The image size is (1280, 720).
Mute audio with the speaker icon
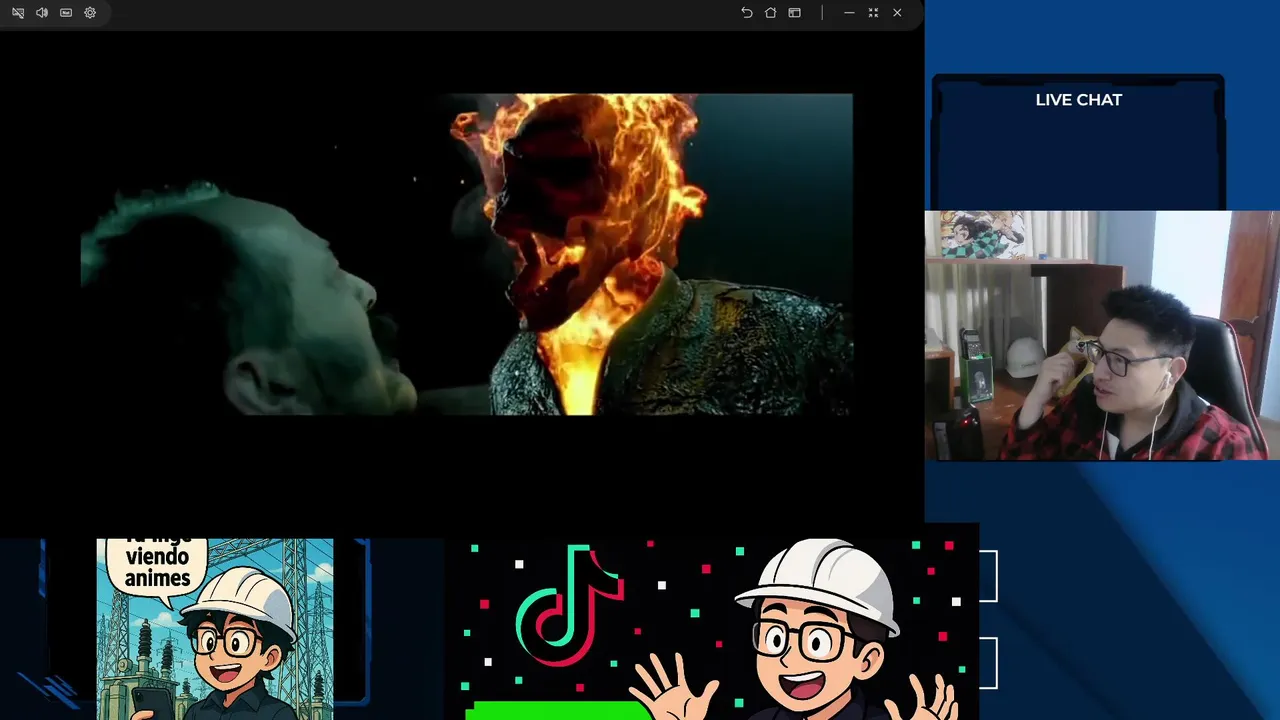[42, 13]
